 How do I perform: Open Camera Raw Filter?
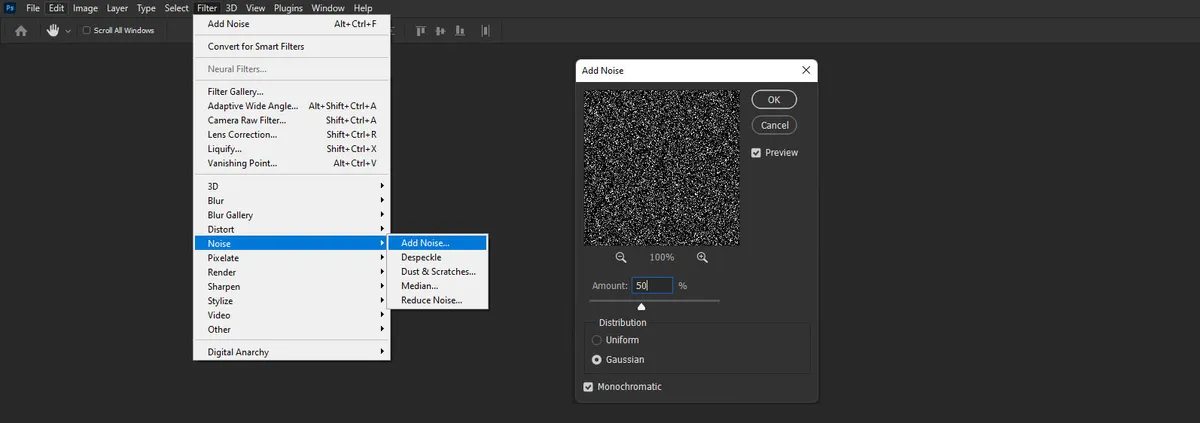point(291,120)
